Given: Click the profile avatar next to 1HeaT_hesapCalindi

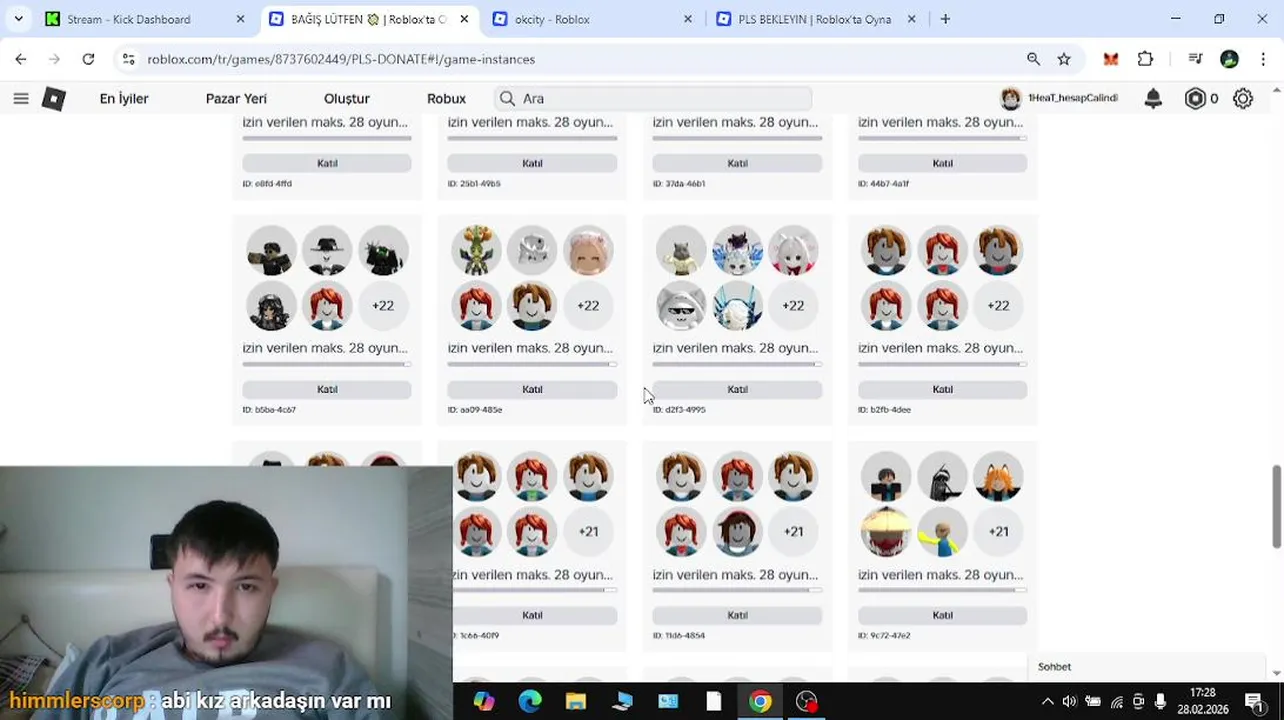Looking at the screenshot, I should coord(1010,98).
